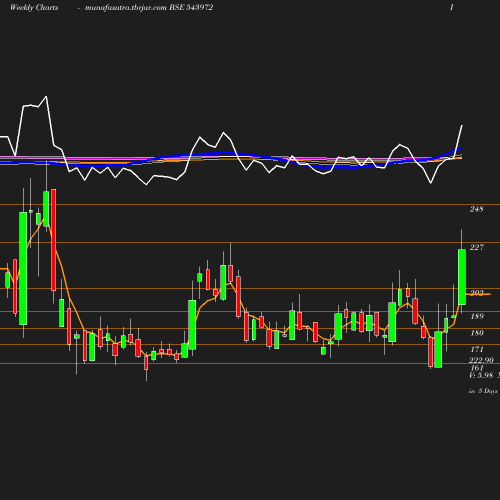Click the tall green latest weekly candle
The width and height of the screenshot is (500, 500).
(462, 277)
